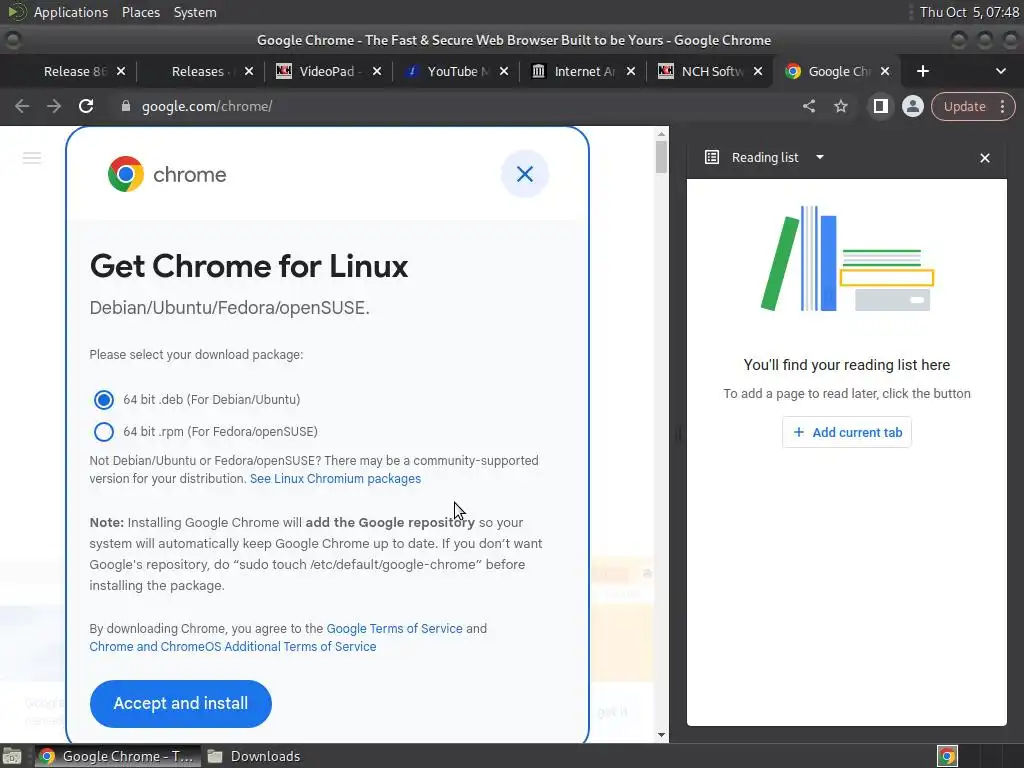Reload the current page

click(86, 106)
